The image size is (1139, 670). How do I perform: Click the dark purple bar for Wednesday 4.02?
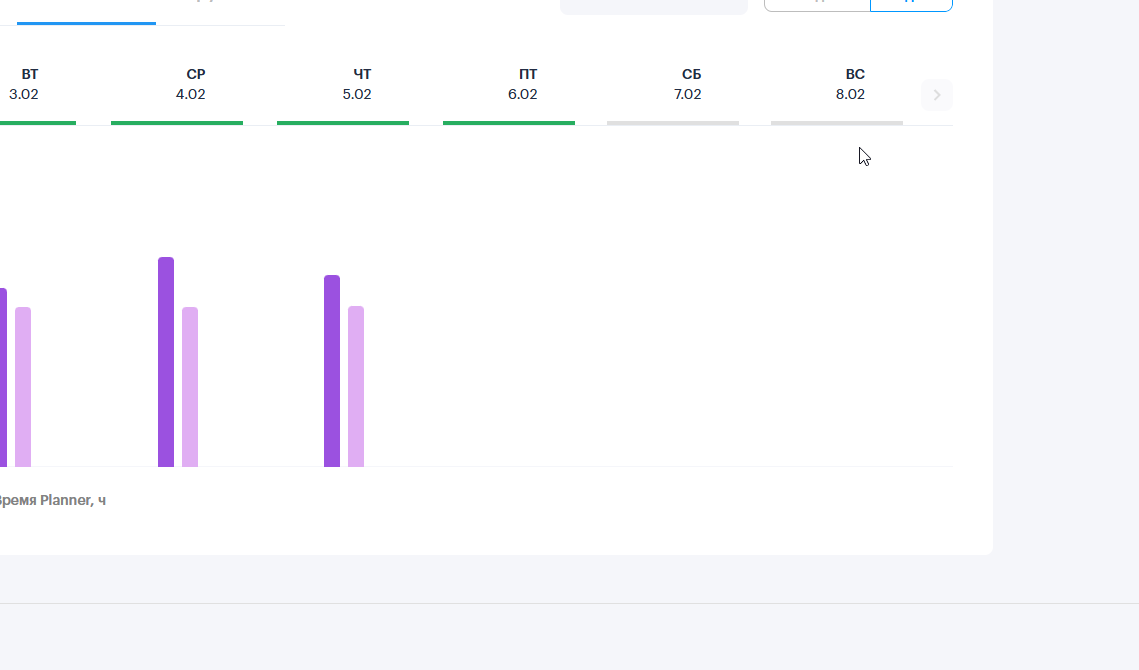point(166,362)
